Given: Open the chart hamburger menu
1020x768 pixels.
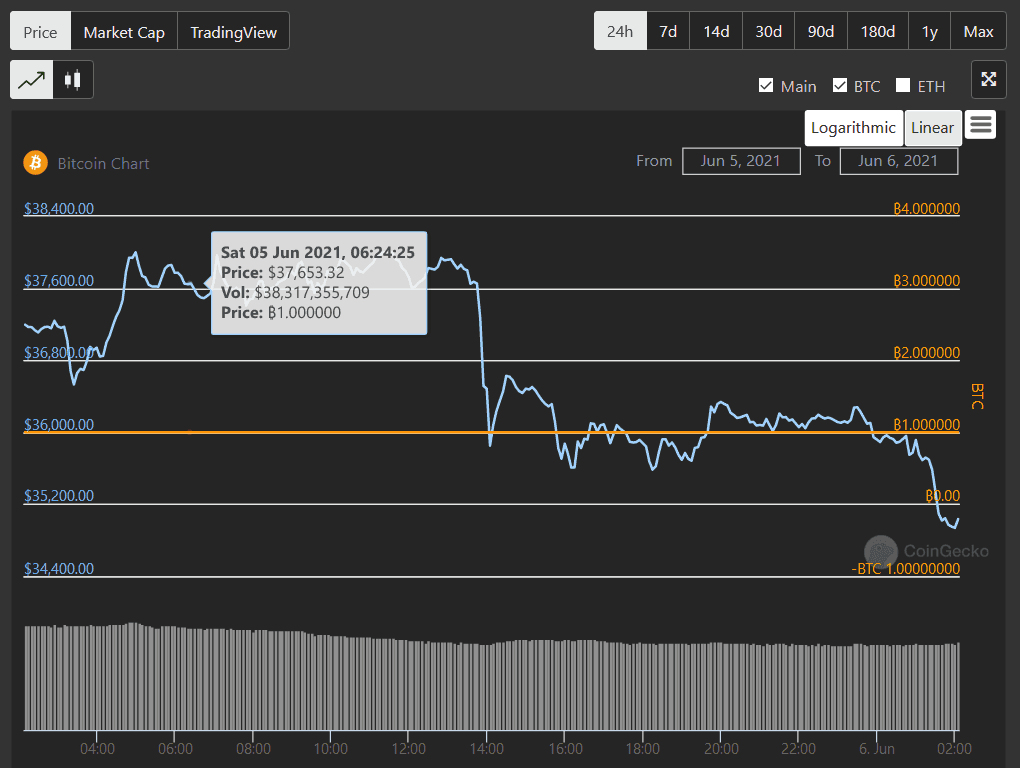Looking at the screenshot, I should [x=981, y=125].
